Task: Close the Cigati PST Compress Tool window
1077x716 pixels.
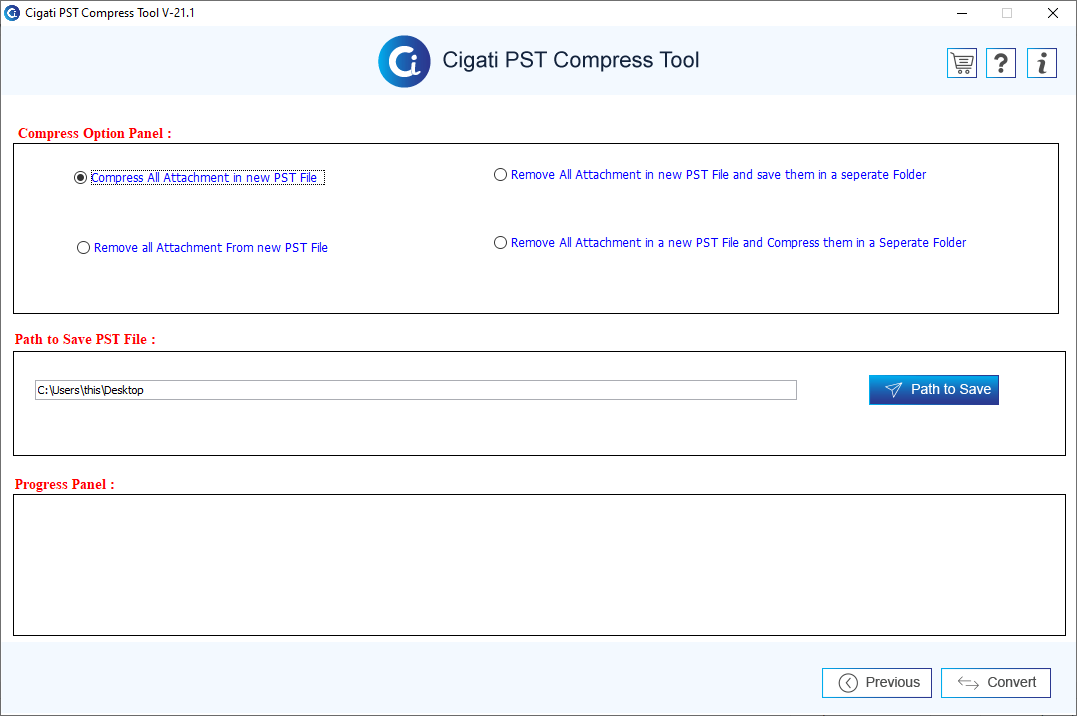Action: coord(1052,13)
